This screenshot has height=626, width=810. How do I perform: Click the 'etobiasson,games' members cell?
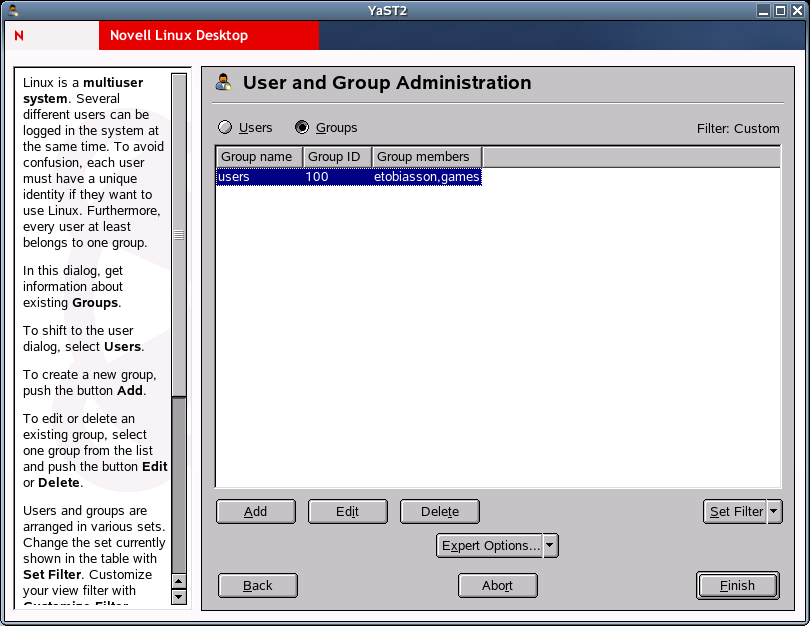(427, 177)
